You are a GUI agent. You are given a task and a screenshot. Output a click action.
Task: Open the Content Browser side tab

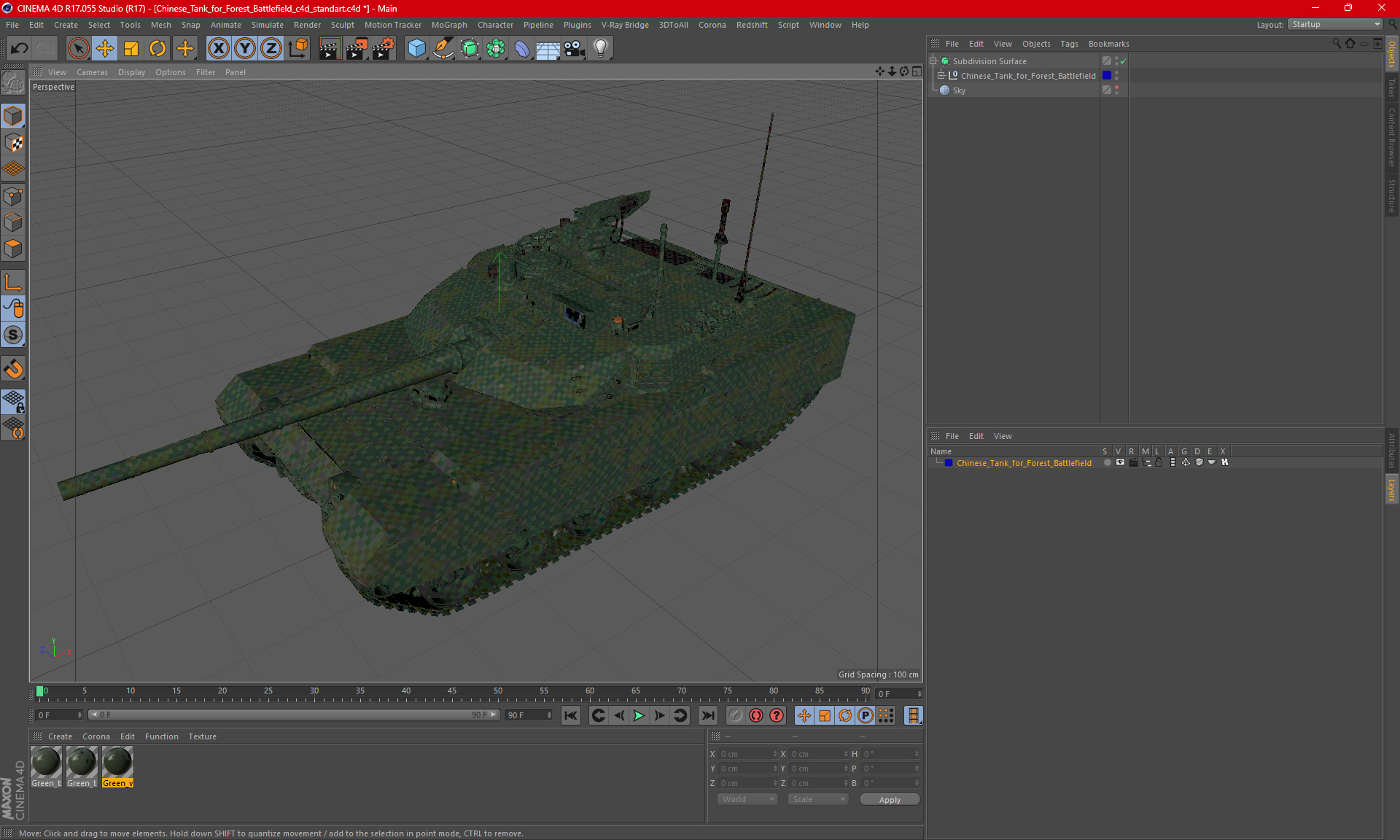pos(1392,137)
